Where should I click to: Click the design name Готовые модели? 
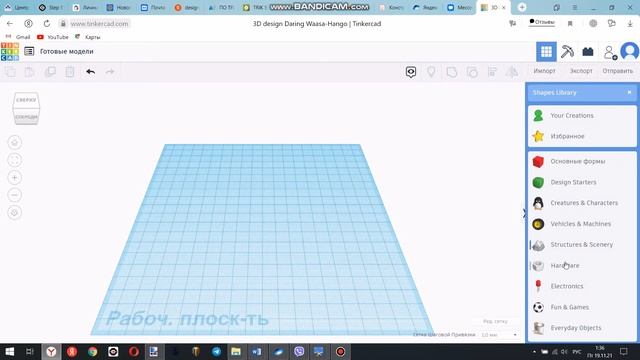point(67,51)
